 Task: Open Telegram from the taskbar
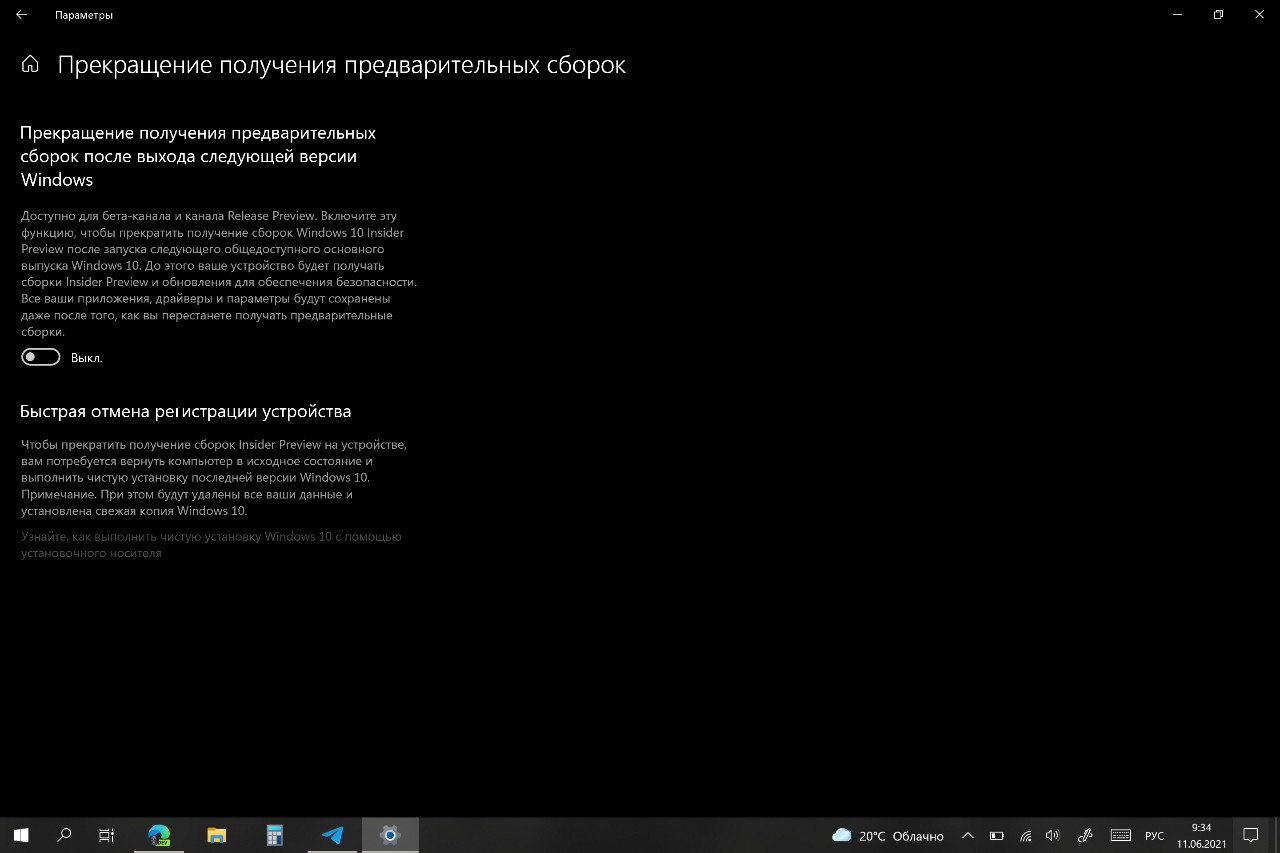click(332, 835)
